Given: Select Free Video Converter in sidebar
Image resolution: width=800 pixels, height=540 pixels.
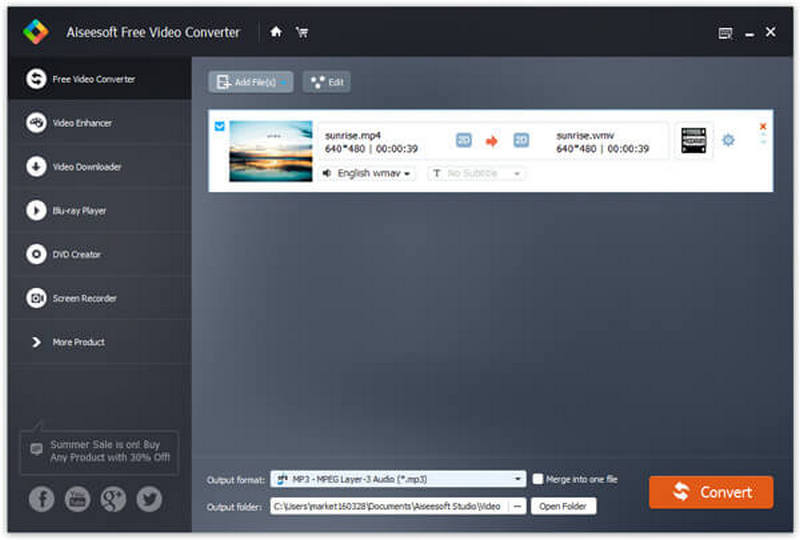Looking at the screenshot, I should (99, 79).
